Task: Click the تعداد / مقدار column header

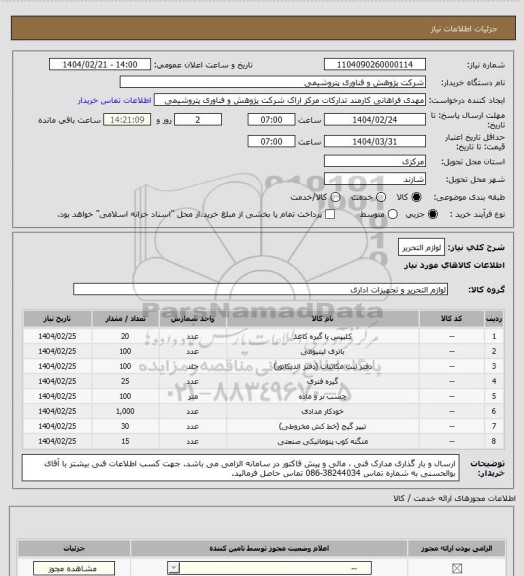Action: click(x=125, y=319)
